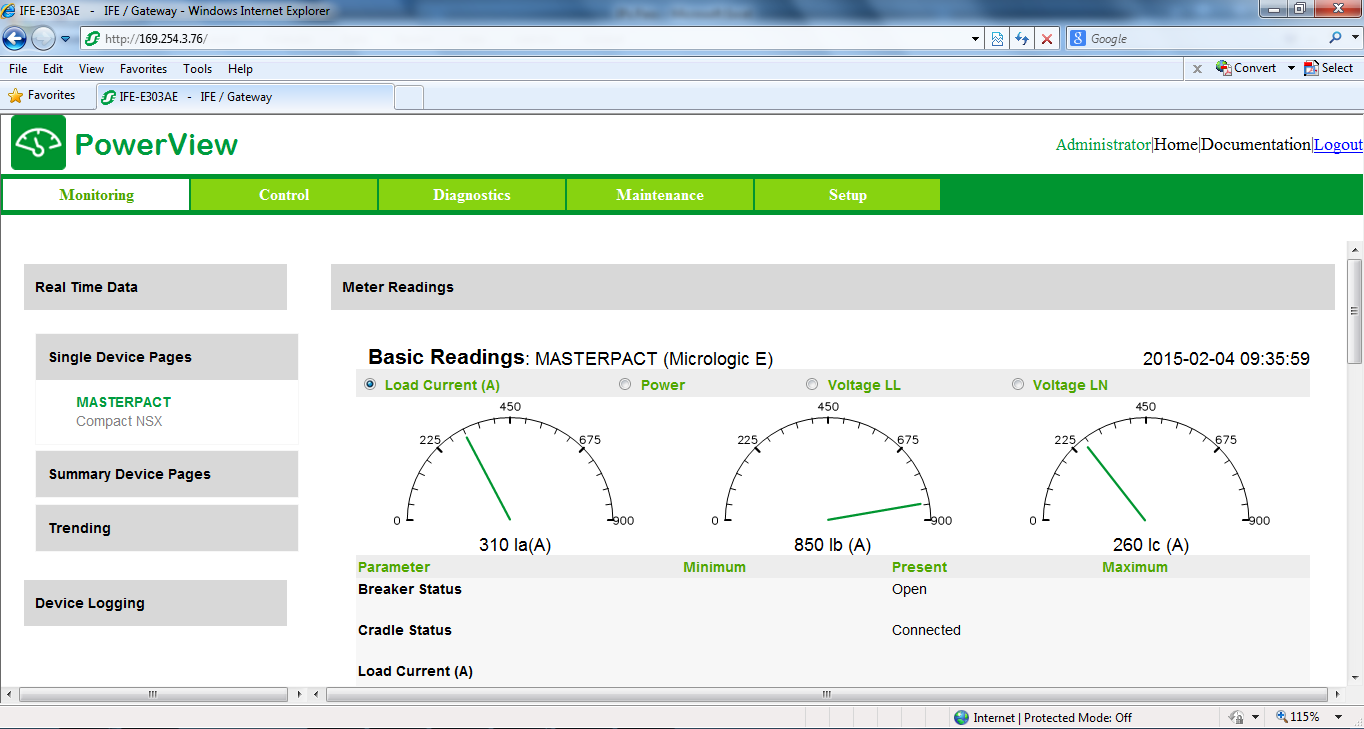The height and width of the screenshot is (729, 1364).
Task: Expand Summary Device Pages section
Action: [x=166, y=474]
